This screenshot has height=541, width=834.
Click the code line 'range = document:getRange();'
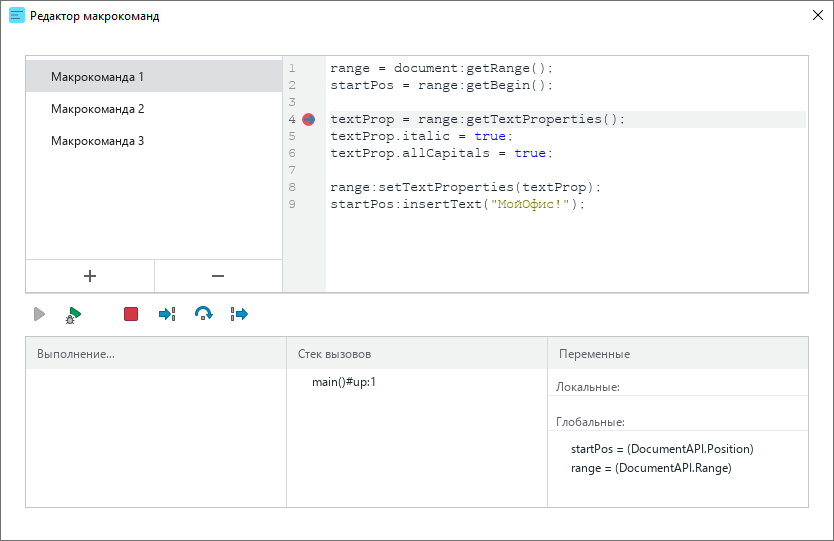pyautogui.click(x=441, y=68)
